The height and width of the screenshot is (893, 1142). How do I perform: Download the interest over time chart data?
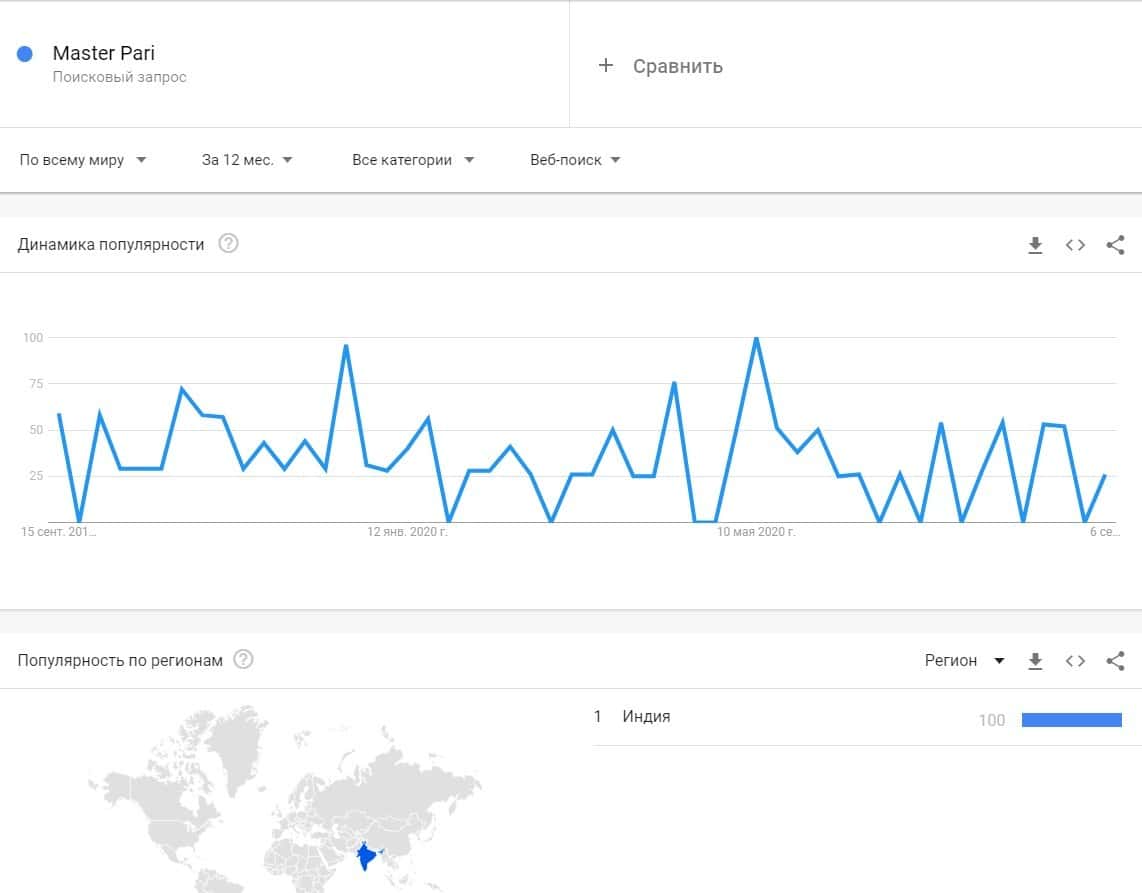coord(1035,245)
